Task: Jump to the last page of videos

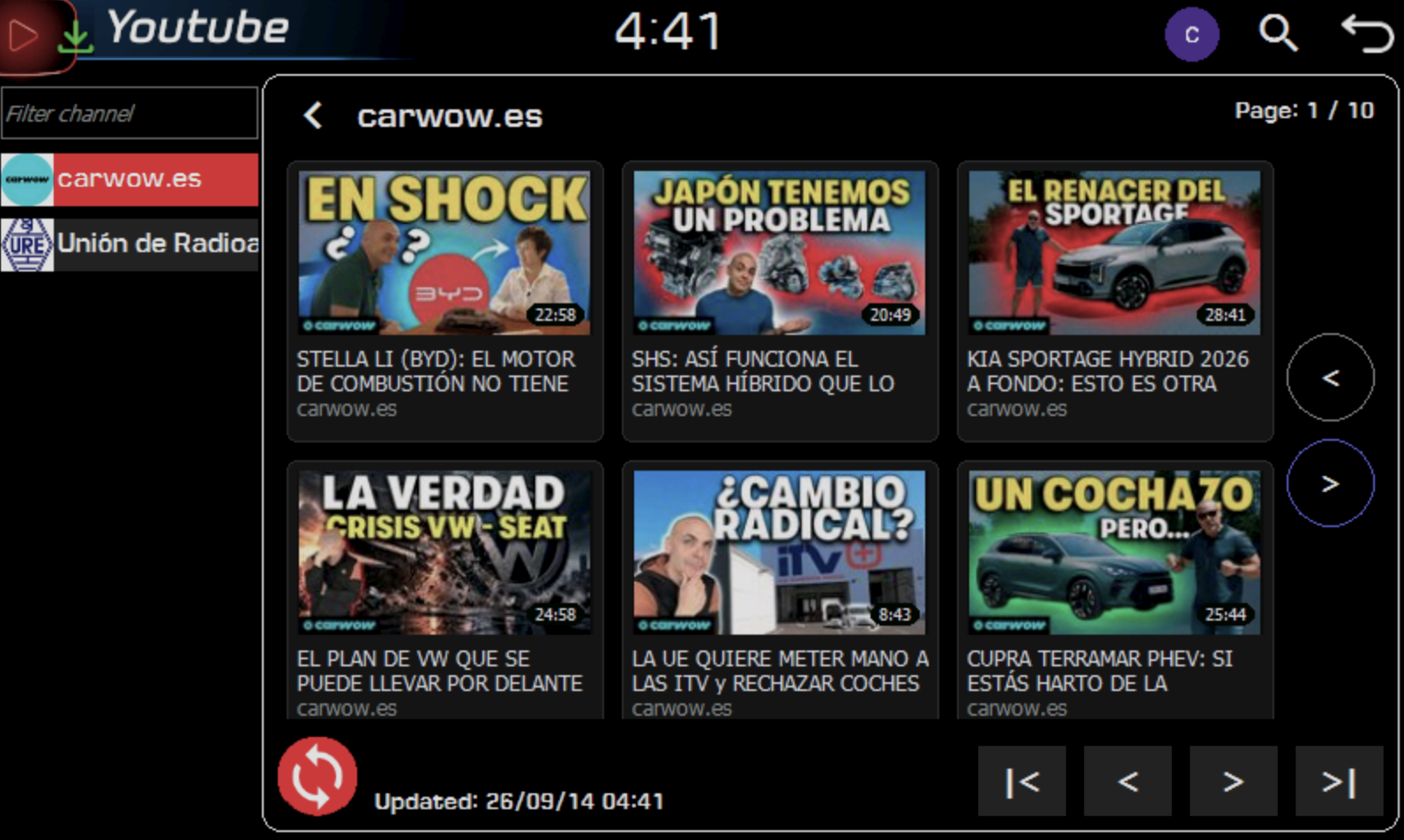Action: pos(1339,781)
